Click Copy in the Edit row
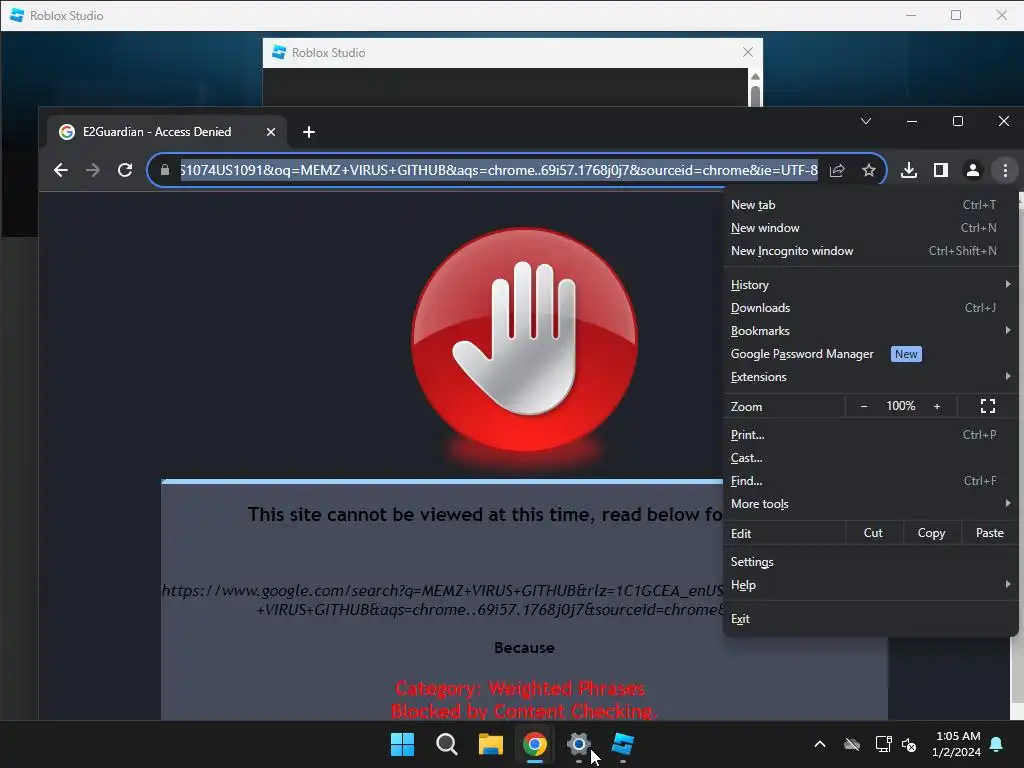 coord(931,533)
